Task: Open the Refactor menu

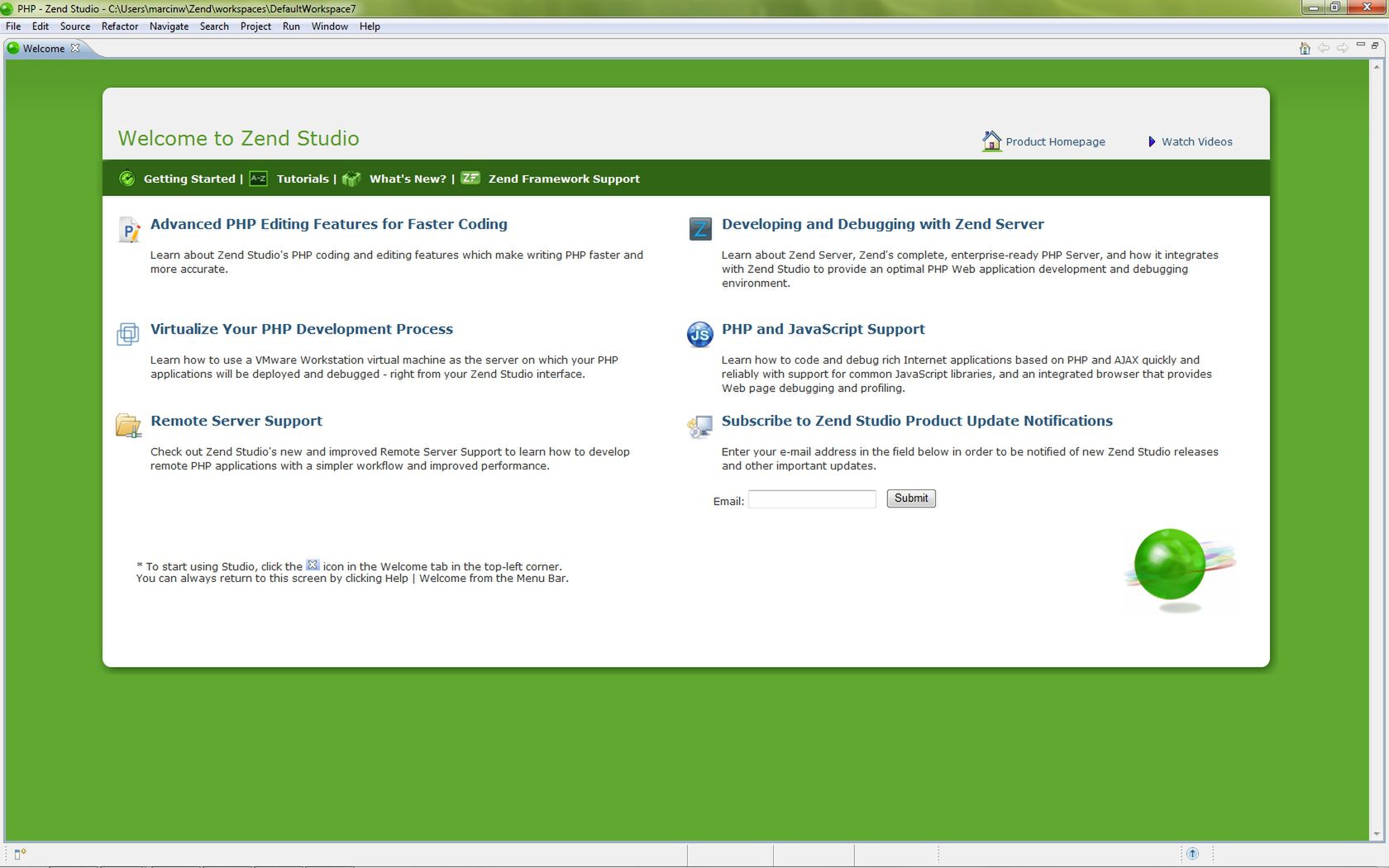Action: (x=120, y=26)
